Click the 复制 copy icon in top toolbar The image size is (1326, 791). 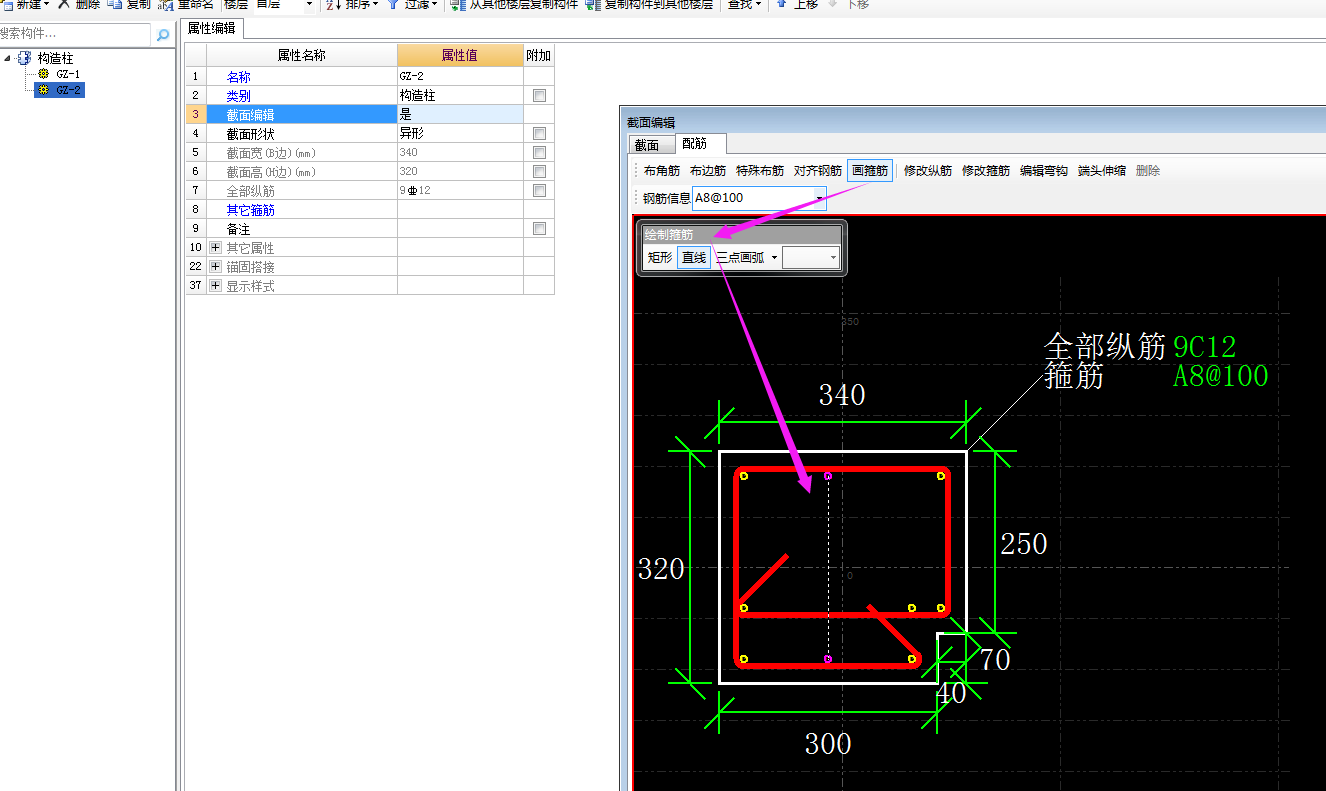pos(114,4)
